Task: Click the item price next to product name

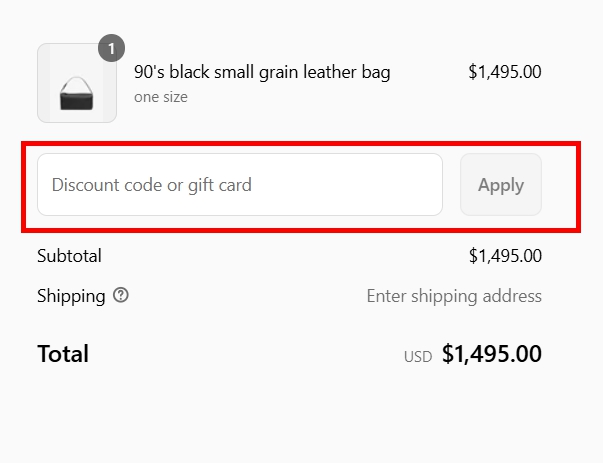Action: click(504, 72)
